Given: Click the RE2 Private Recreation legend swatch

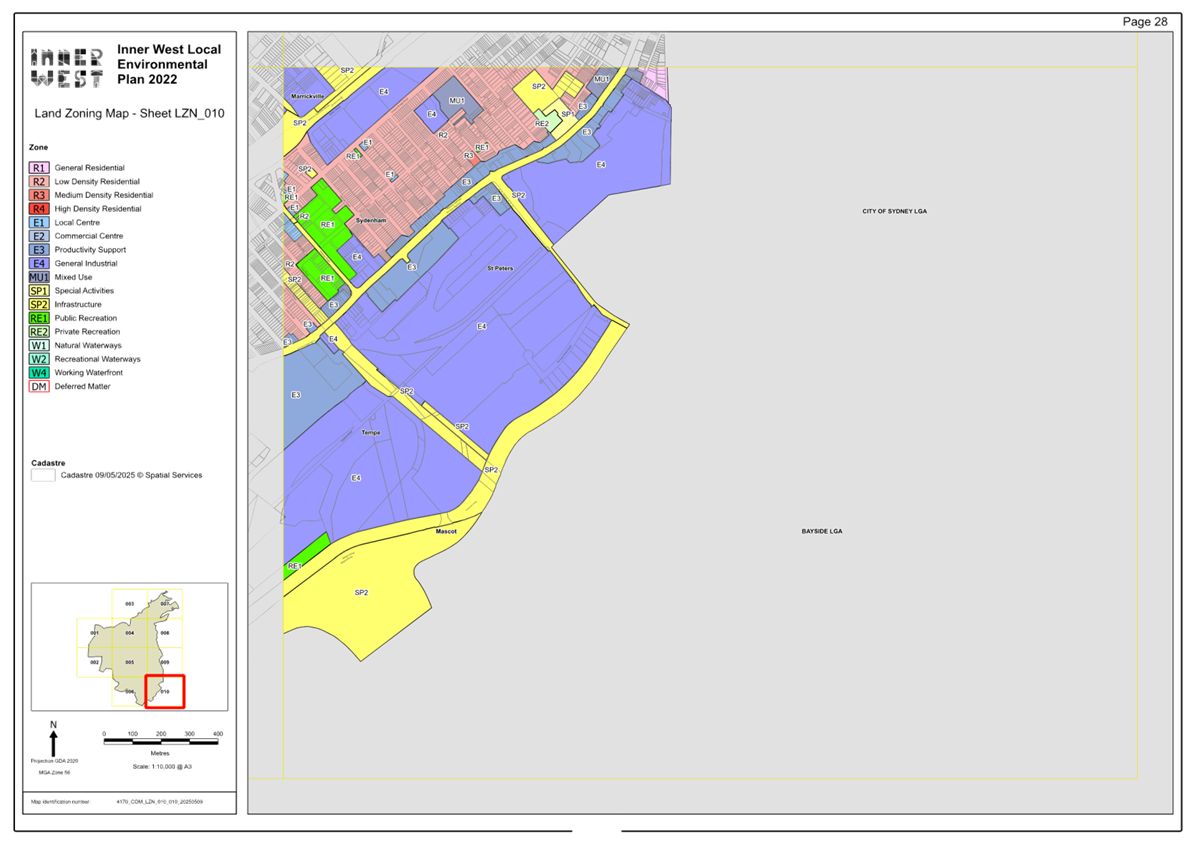Looking at the screenshot, I should tap(39, 332).
